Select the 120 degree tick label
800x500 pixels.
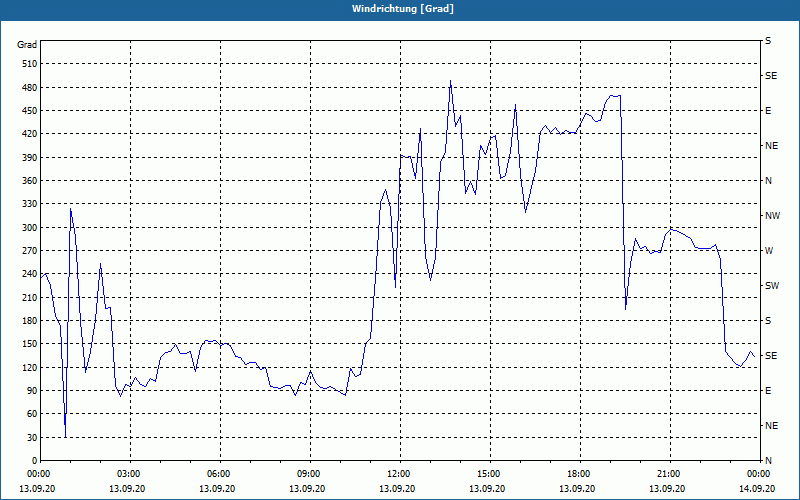pos(31,367)
